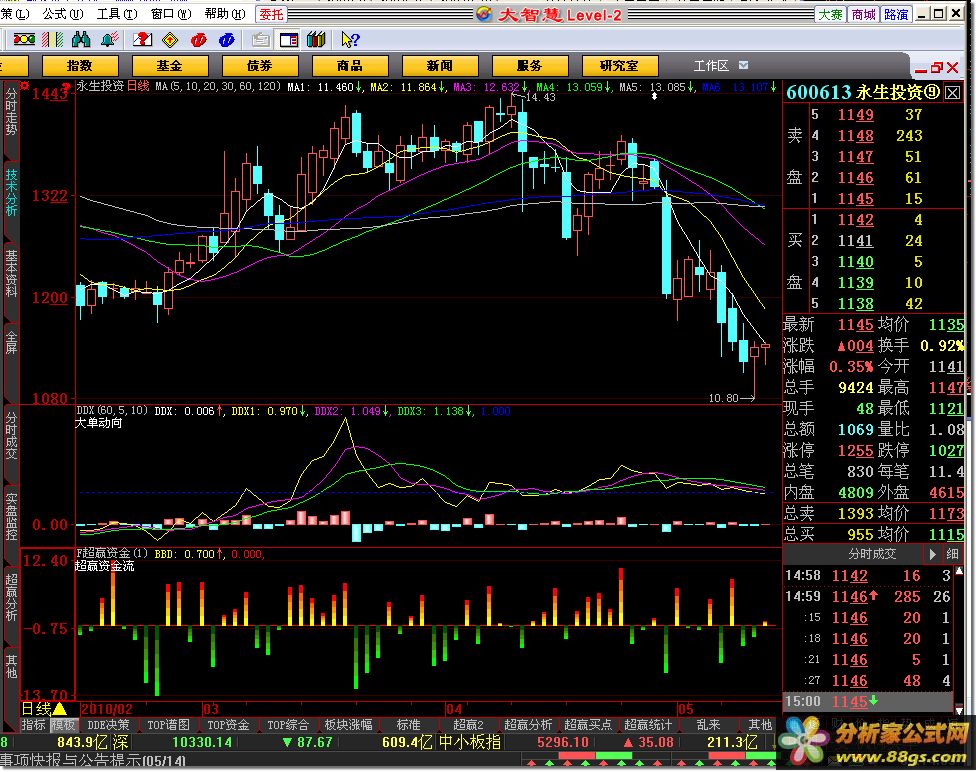Open the 商品 category button

[349, 66]
